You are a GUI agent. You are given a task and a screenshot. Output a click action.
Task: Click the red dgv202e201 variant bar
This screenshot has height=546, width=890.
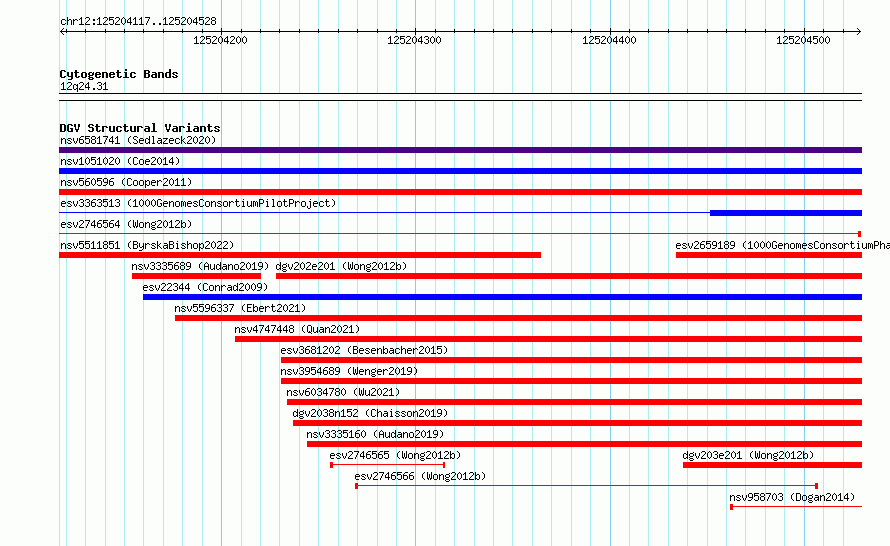pyautogui.click(x=569, y=276)
